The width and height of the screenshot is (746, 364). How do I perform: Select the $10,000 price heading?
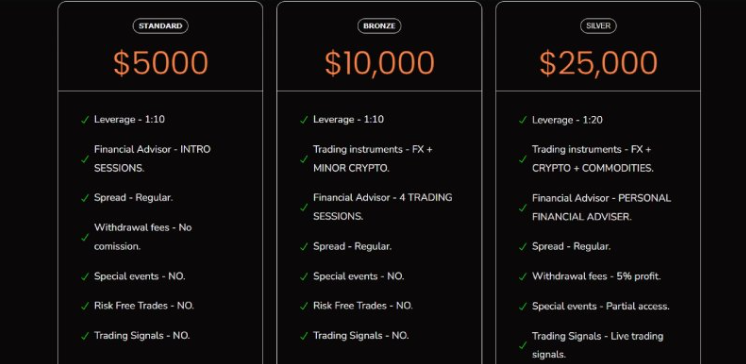(379, 63)
